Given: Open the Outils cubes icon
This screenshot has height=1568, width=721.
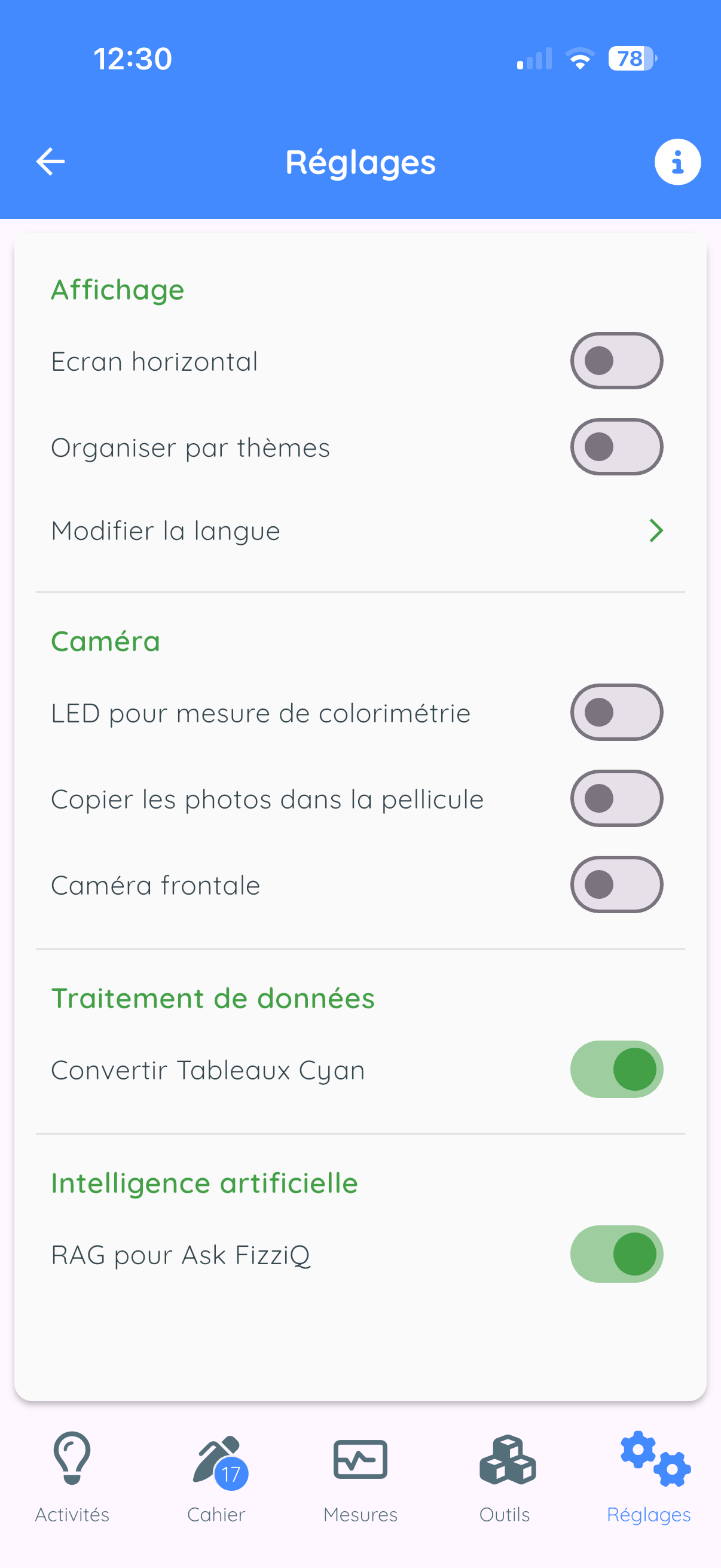Looking at the screenshot, I should [507, 1460].
